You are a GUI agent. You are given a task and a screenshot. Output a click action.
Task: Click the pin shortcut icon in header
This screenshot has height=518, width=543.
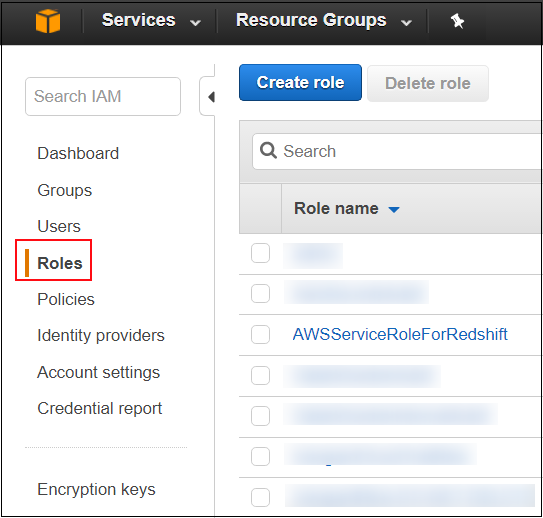[x=457, y=21]
